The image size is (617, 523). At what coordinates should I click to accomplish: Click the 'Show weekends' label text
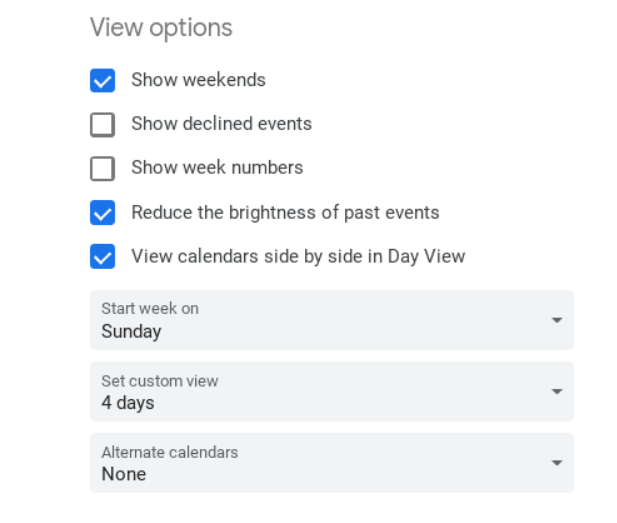198,80
